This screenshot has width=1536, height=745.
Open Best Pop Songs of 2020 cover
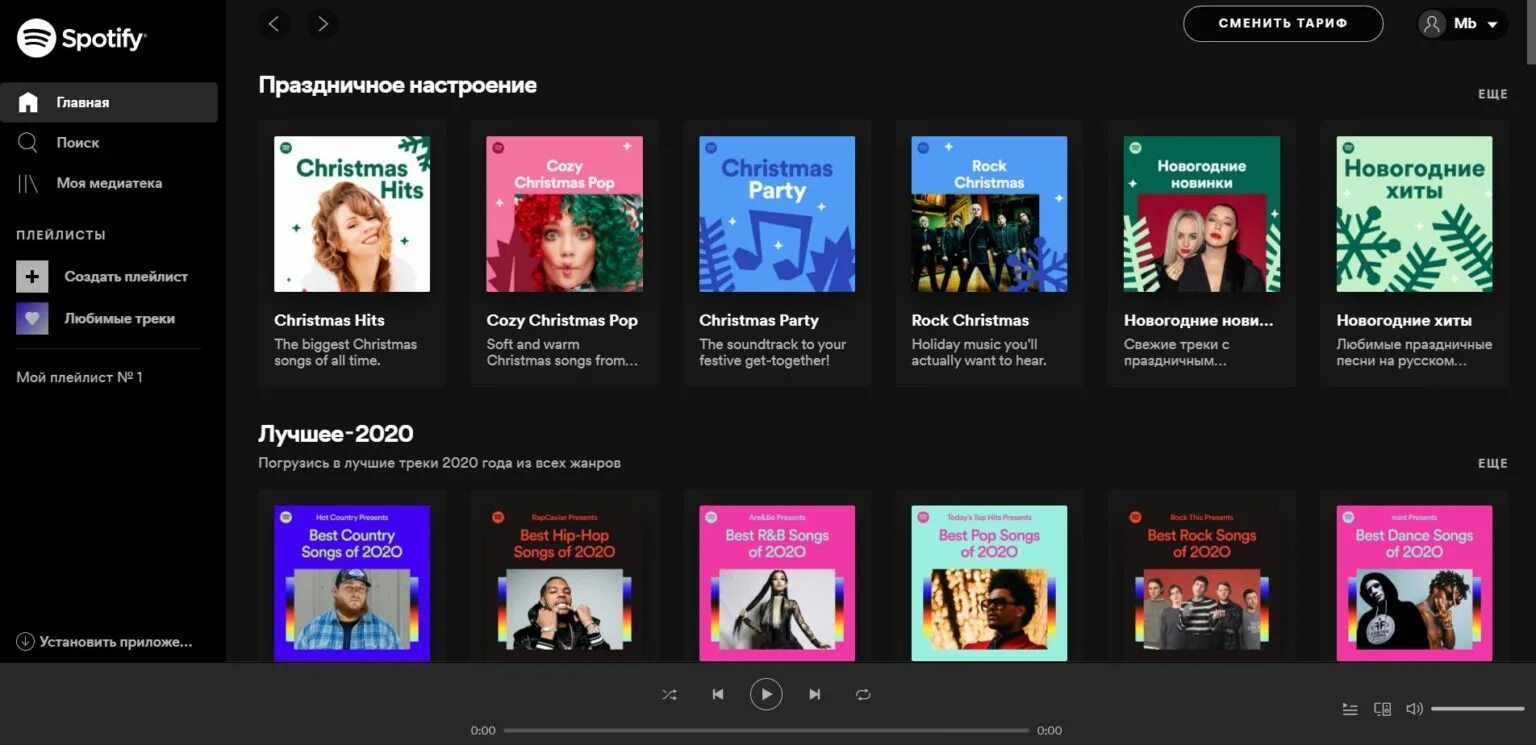989,583
